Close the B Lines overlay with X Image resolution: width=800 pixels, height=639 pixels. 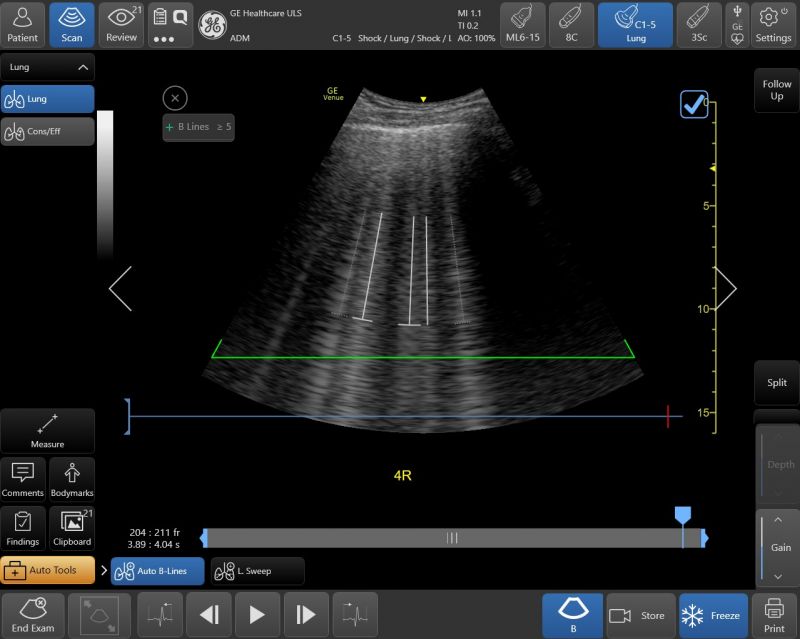pyautogui.click(x=175, y=98)
